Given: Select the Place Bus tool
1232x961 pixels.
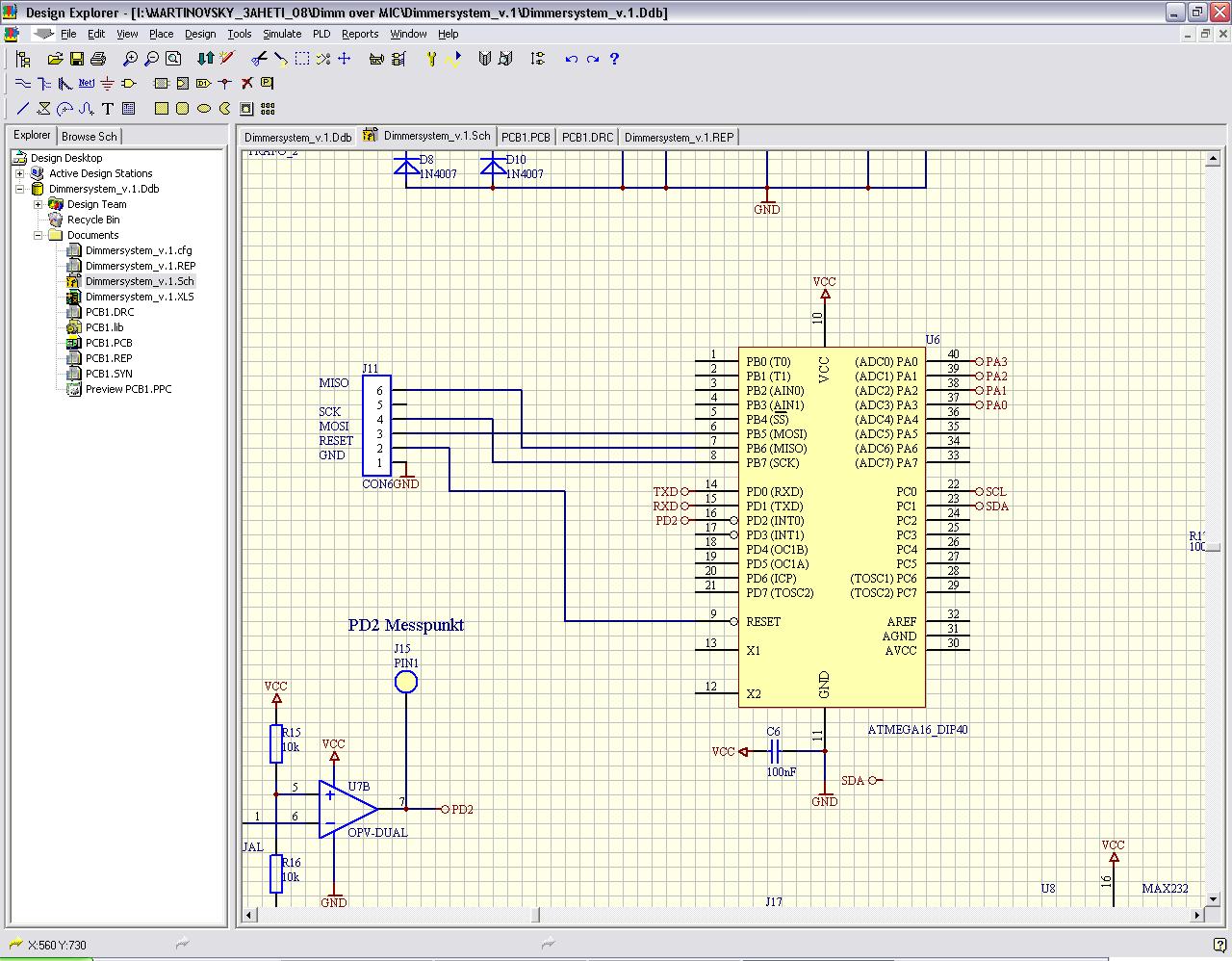Looking at the screenshot, I should point(43,83).
